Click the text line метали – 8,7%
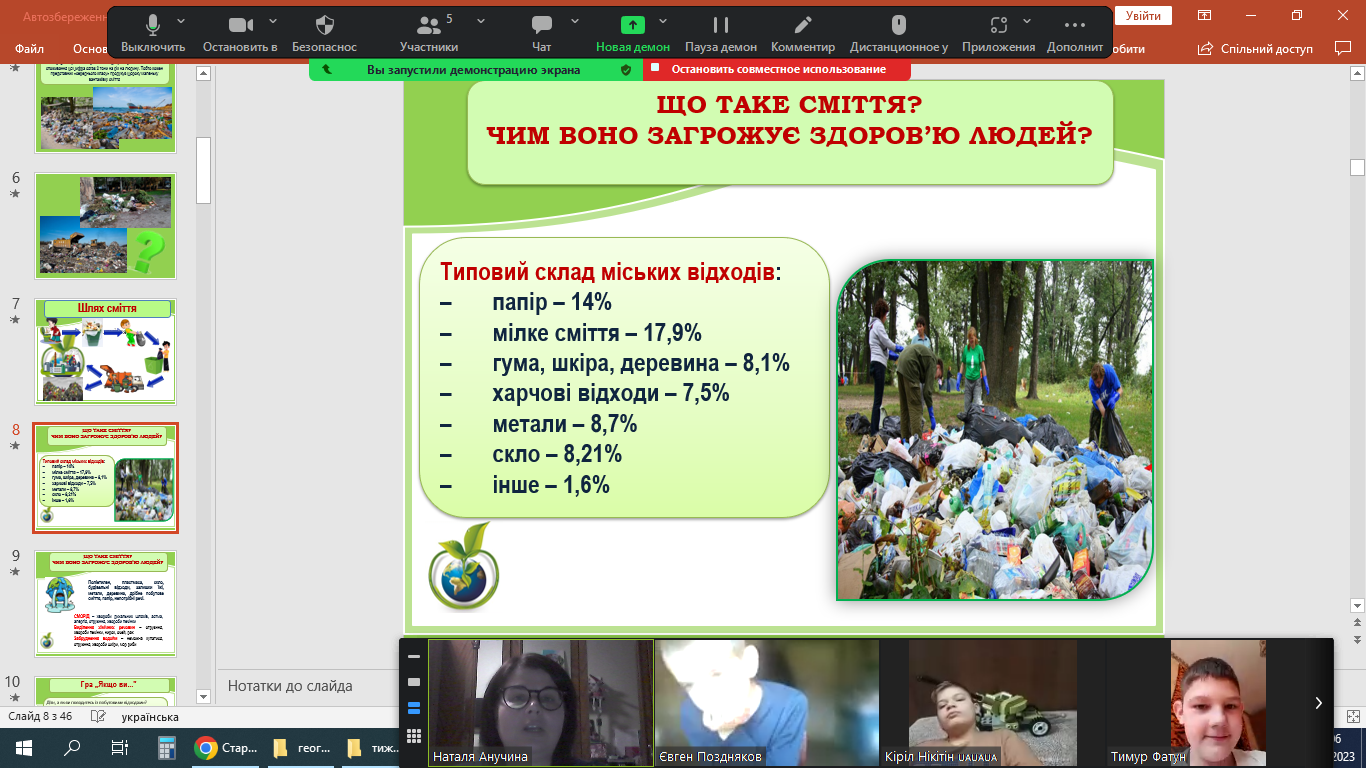The height and width of the screenshot is (768, 1366). point(565,424)
